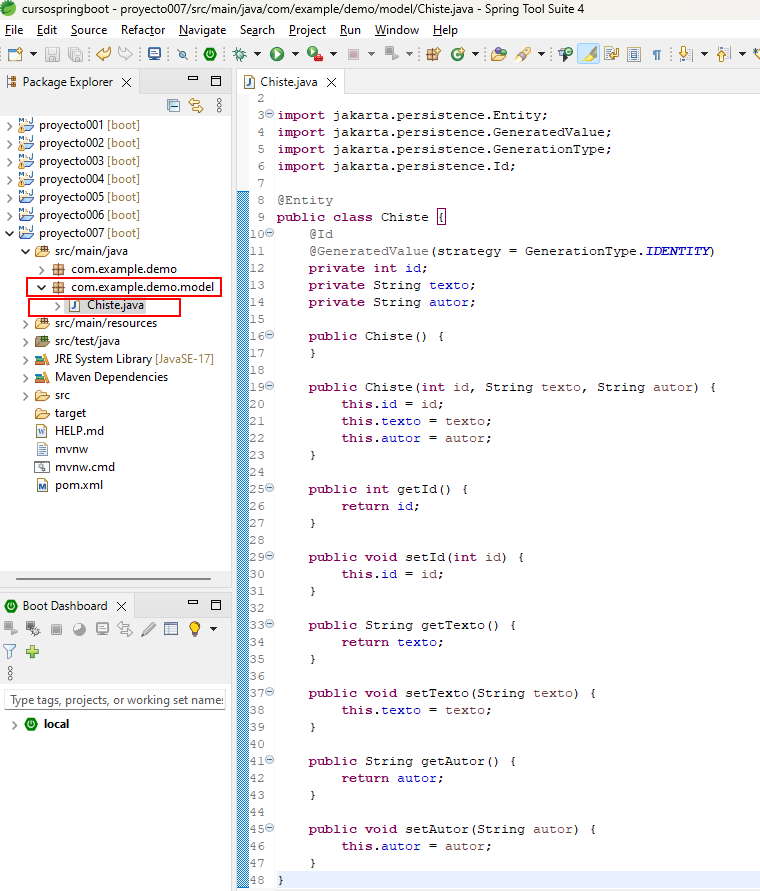This screenshot has height=891, width=760.
Task: Click the New Java Package icon
Action: (434, 54)
